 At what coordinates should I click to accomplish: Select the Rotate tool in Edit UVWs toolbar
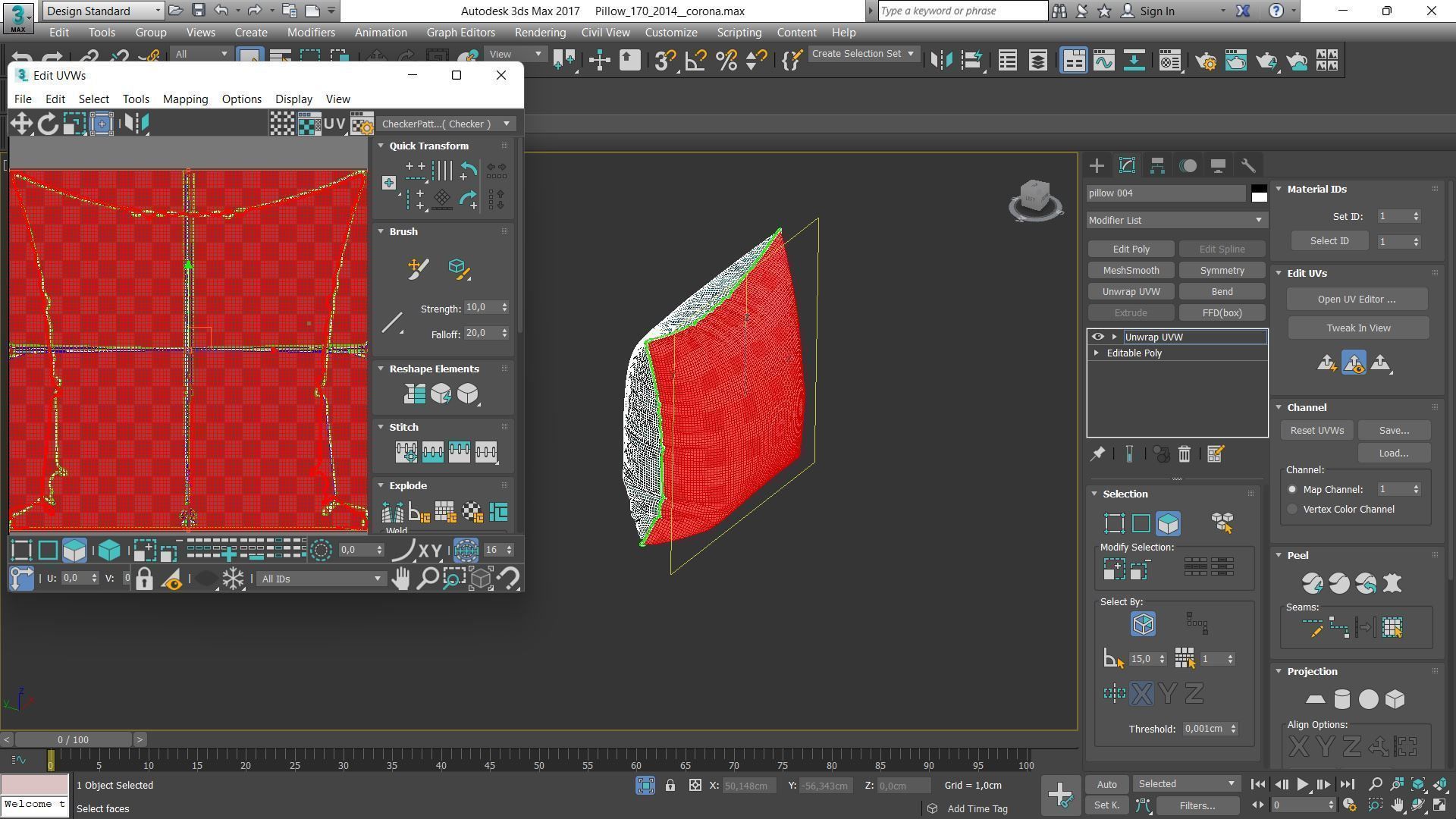tap(48, 124)
